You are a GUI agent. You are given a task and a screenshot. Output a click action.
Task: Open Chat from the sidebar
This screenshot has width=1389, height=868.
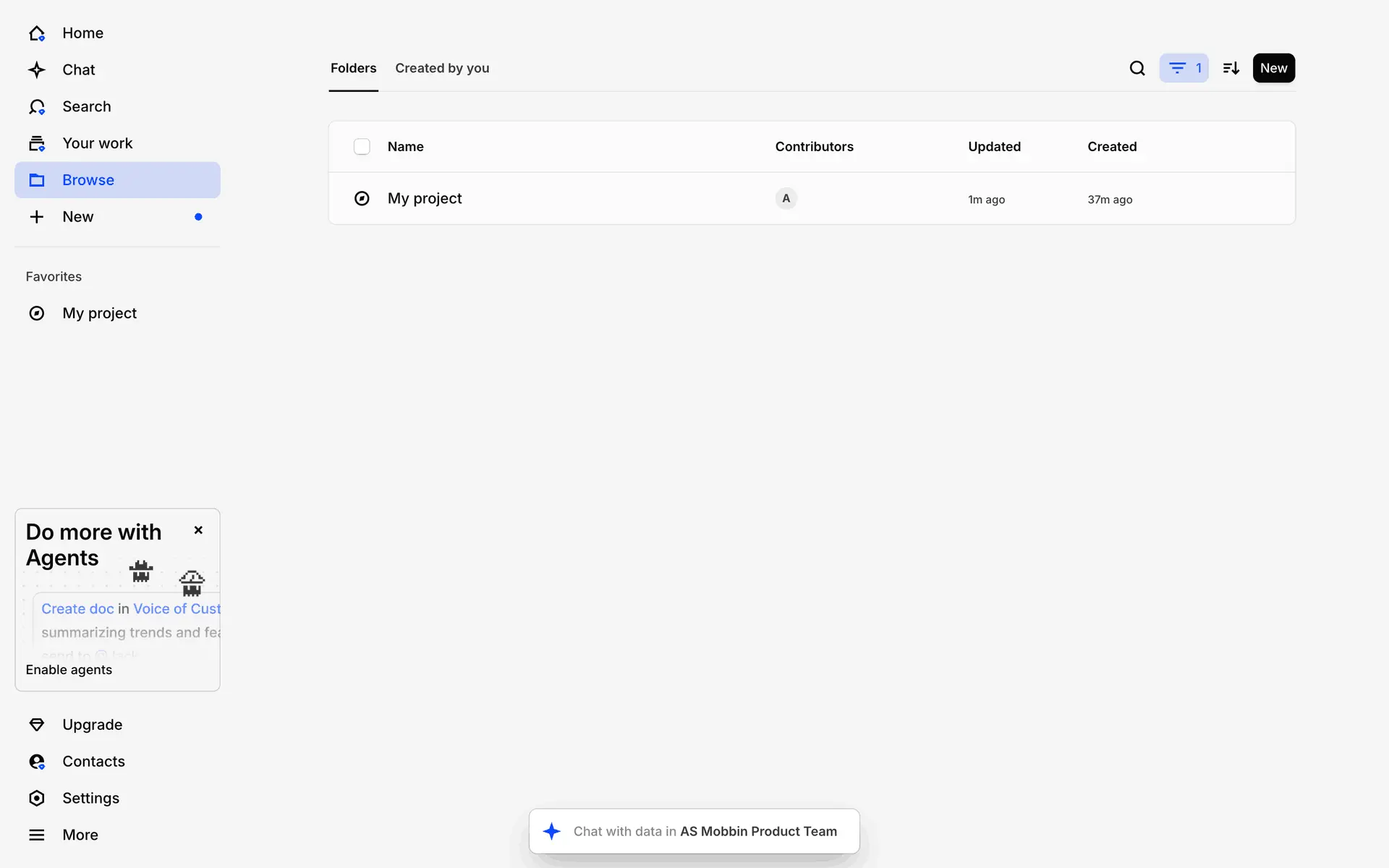pyautogui.click(x=78, y=70)
